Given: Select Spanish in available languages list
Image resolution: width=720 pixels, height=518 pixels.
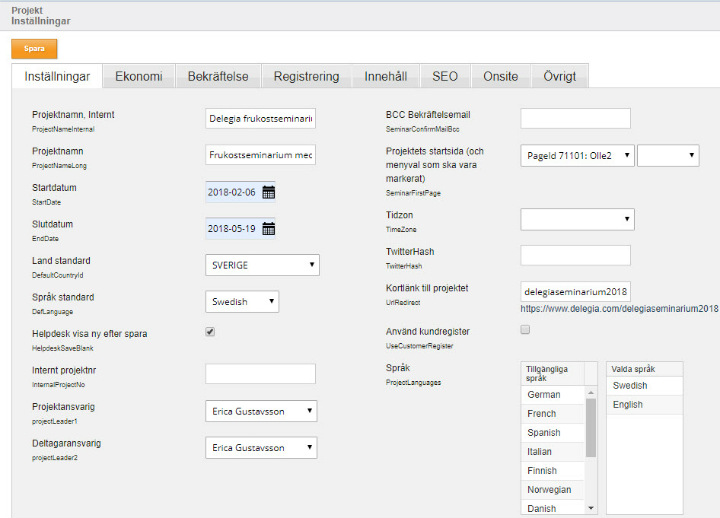Looking at the screenshot, I should point(553,433).
